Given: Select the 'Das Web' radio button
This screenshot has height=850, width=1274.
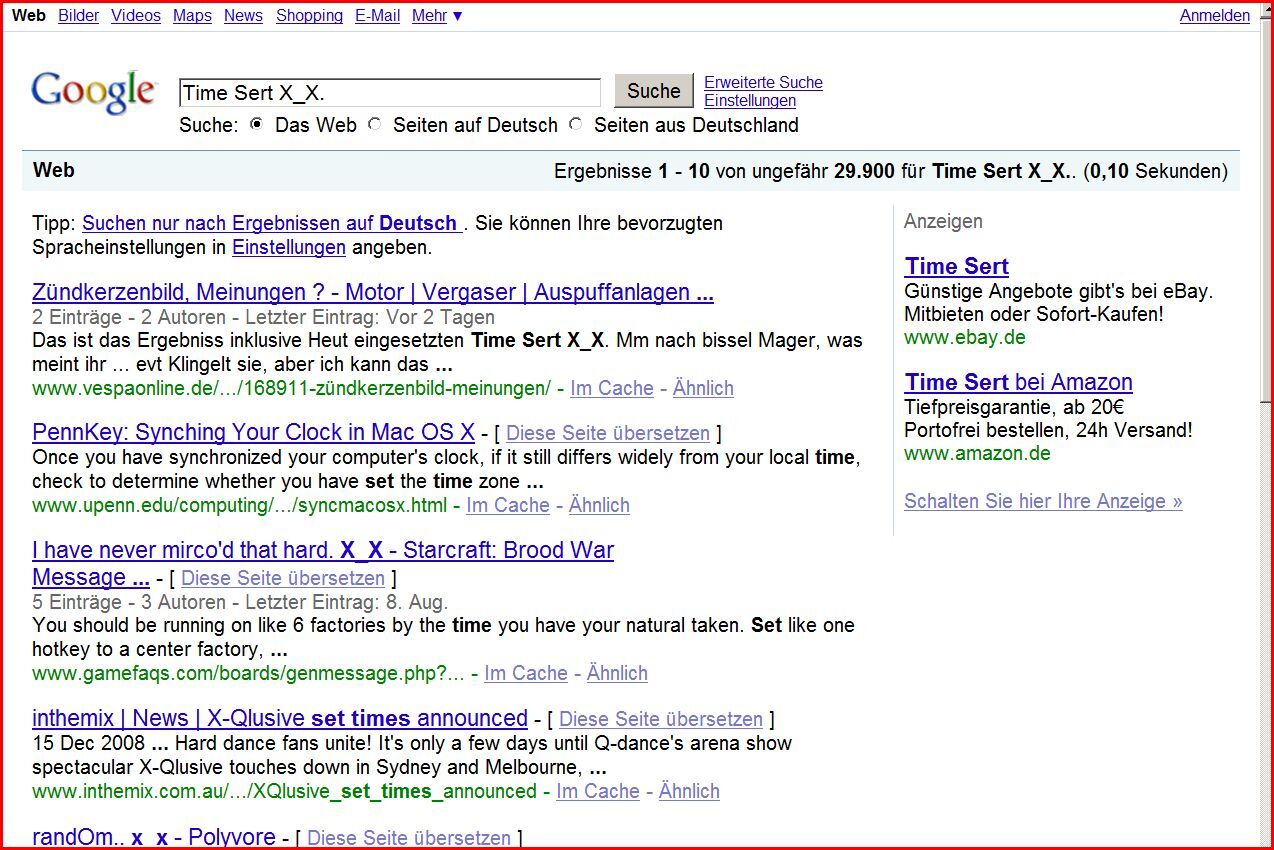Looking at the screenshot, I should [257, 125].
